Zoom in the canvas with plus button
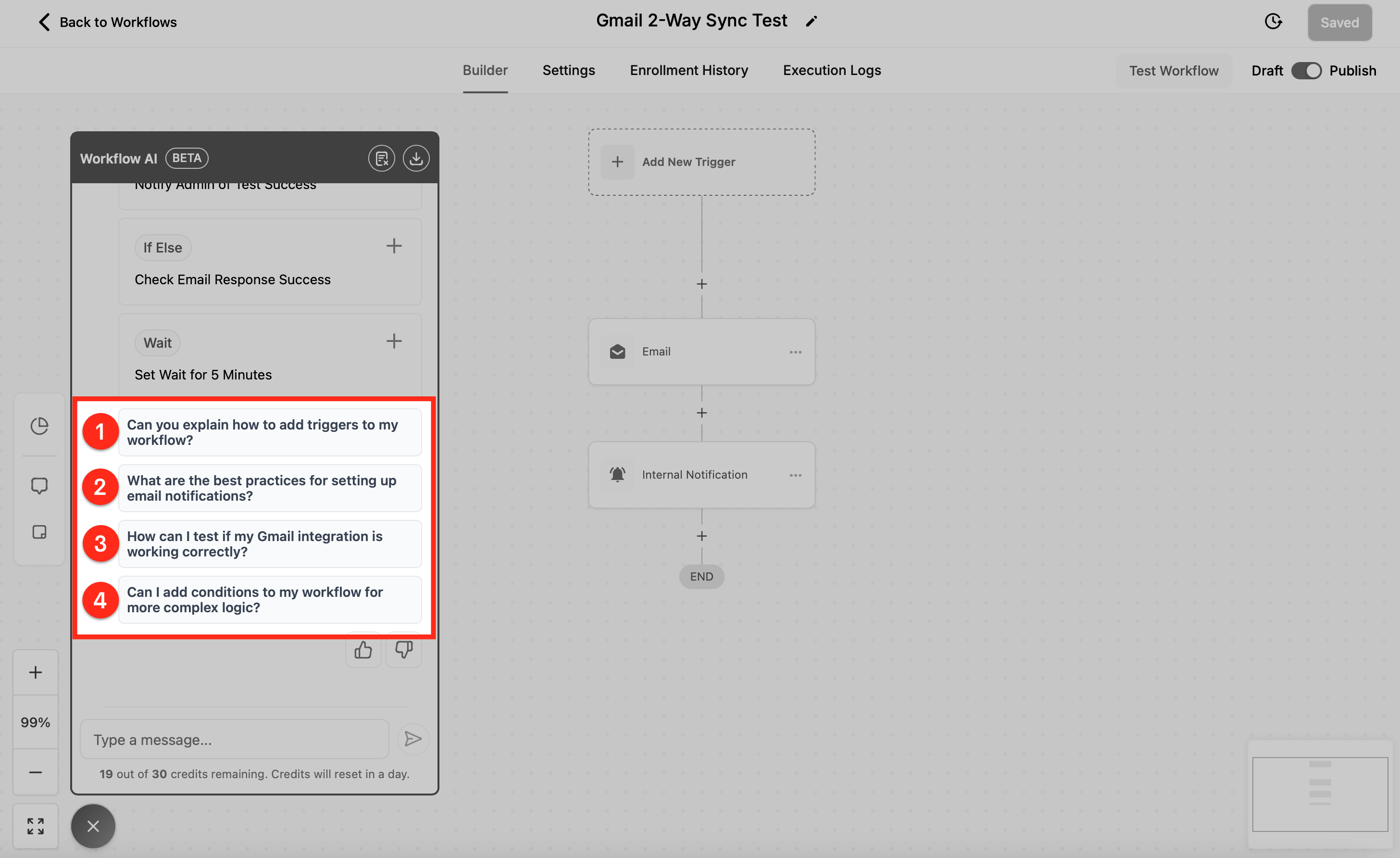The width and height of the screenshot is (1400, 858). click(x=35, y=672)
